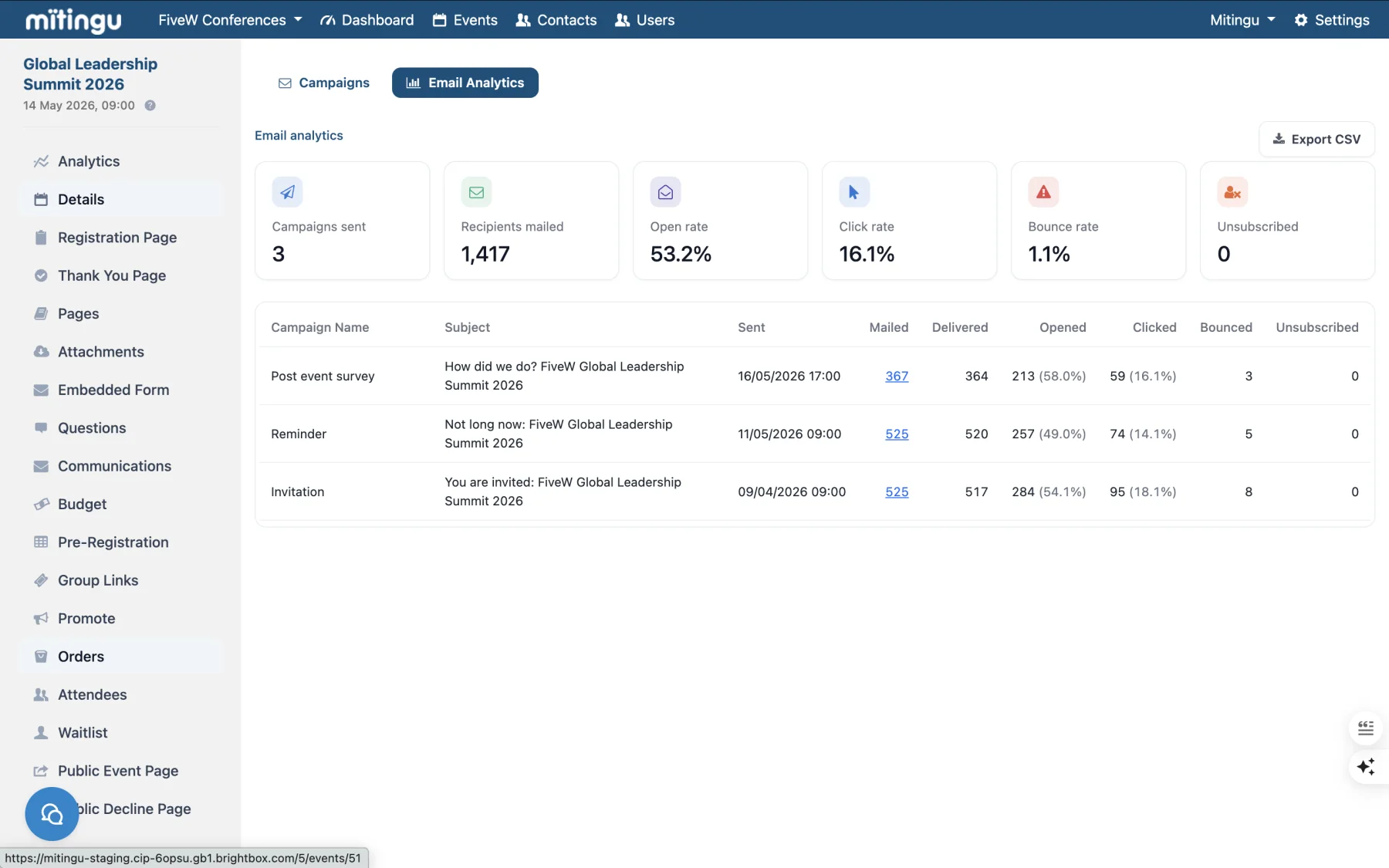This screenshot has width=1389, height=868.
Task: Click the Invitation campaign name
Action: (297, 491)
